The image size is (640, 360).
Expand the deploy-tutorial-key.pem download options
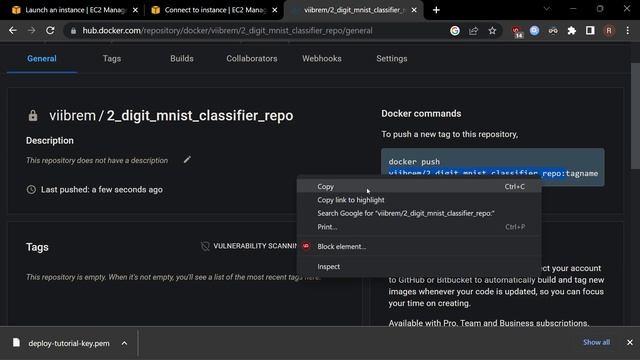(x=124, y=343)
